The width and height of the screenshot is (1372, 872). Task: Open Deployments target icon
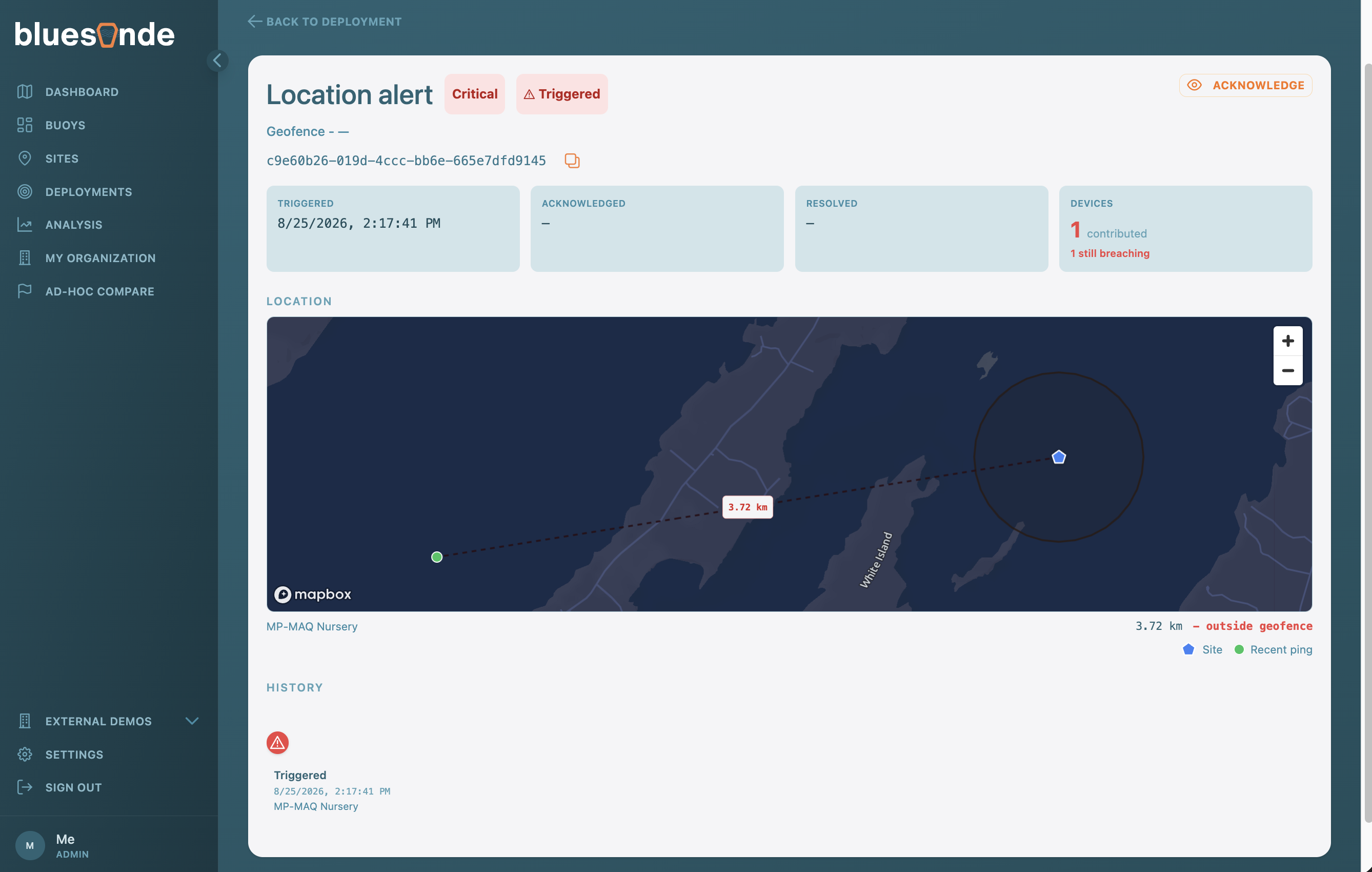click(x=25, y=191)
